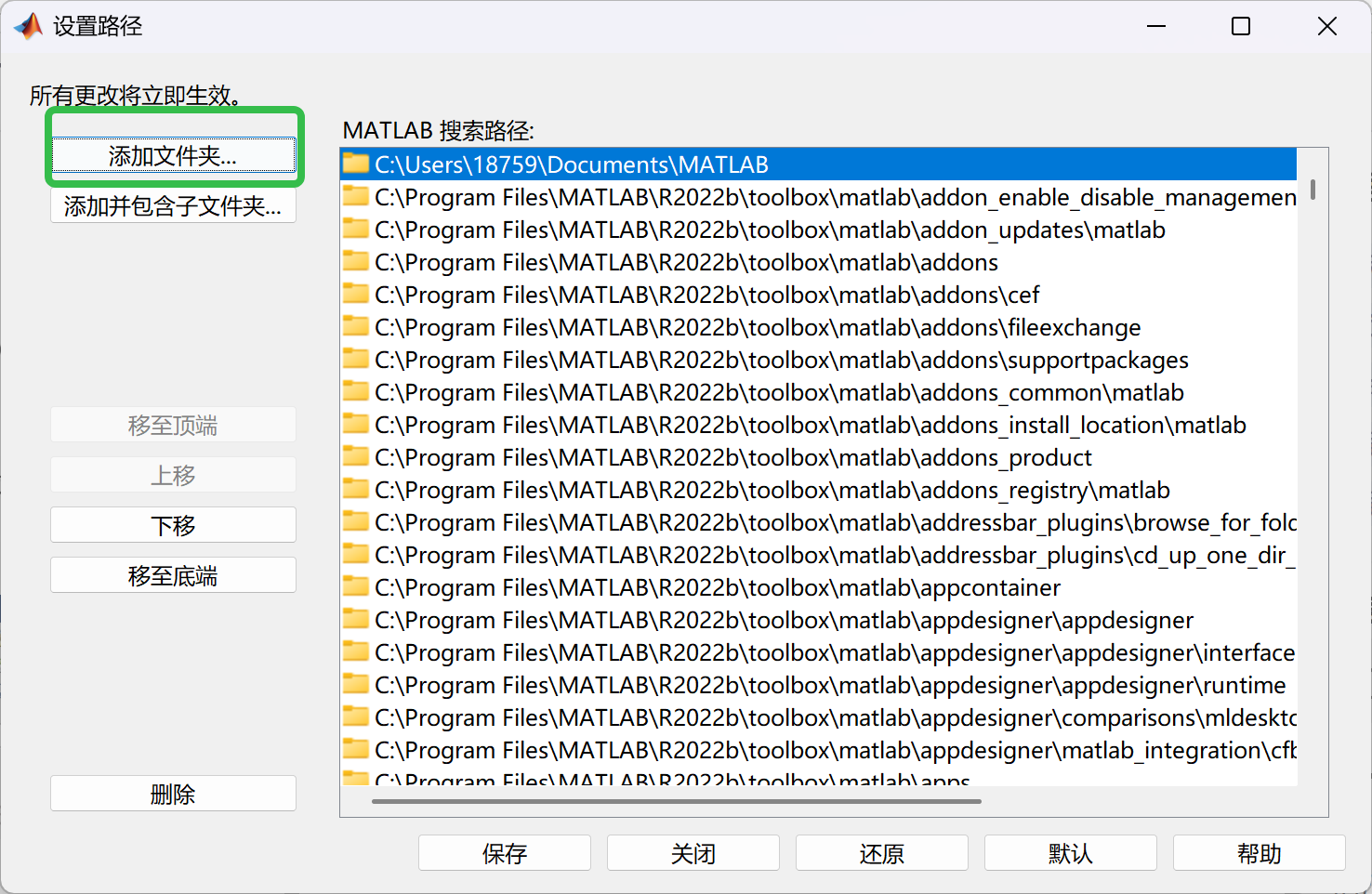Close the 设置路径 window with X

coord(1327,26)
